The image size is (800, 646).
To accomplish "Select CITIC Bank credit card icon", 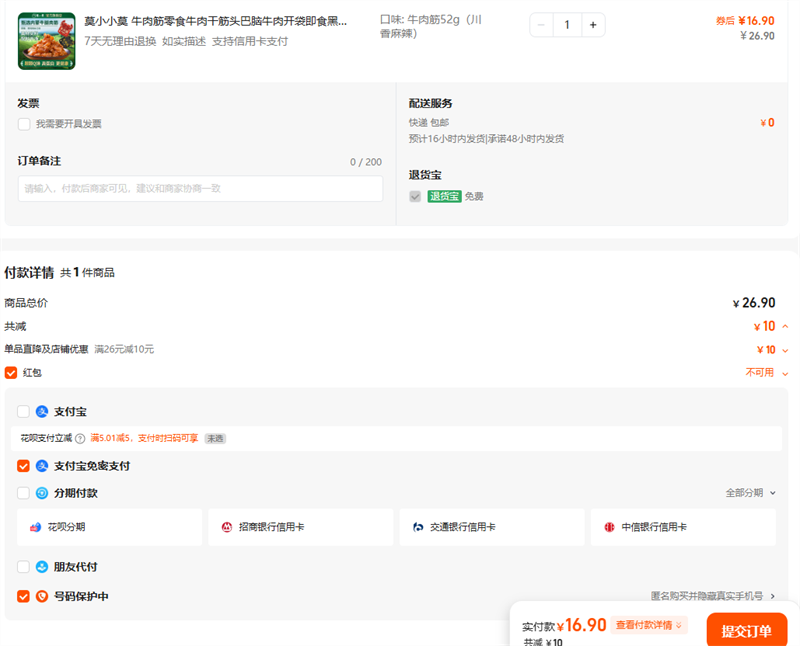I will point(609,527).
